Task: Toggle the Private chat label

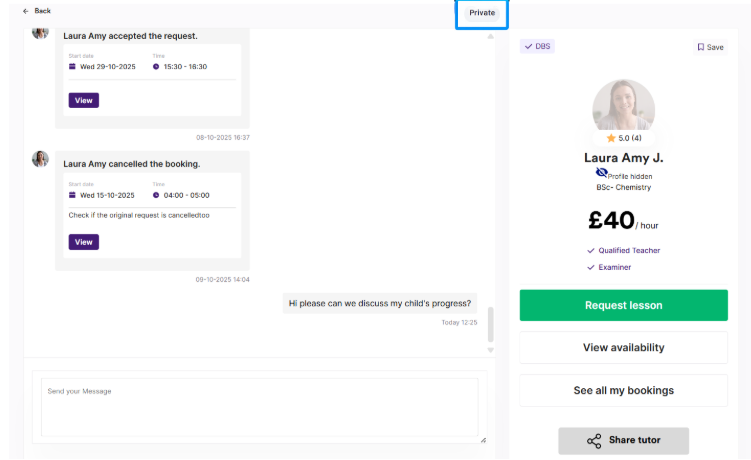Action: coord(482,13)
